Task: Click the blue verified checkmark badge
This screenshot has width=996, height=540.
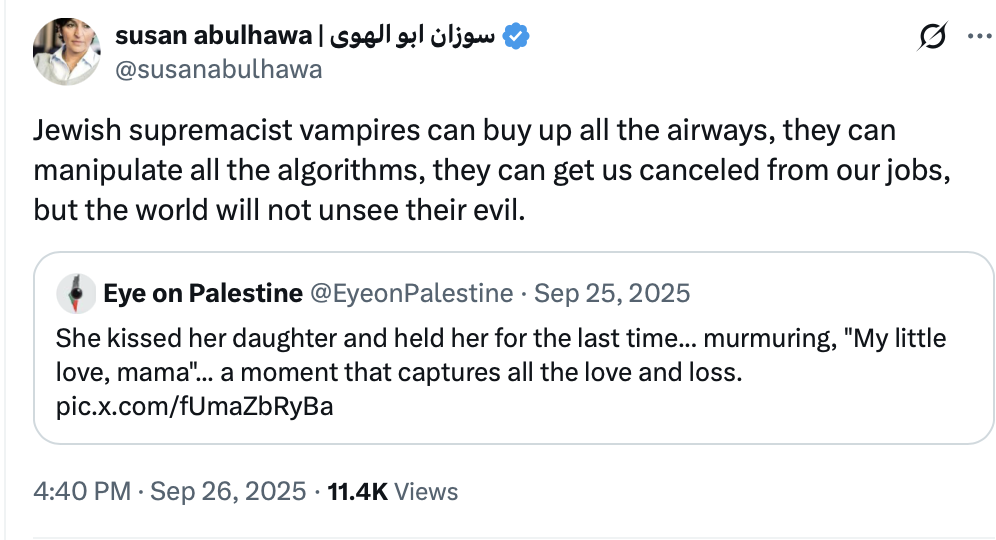Action: pos(516,37)
